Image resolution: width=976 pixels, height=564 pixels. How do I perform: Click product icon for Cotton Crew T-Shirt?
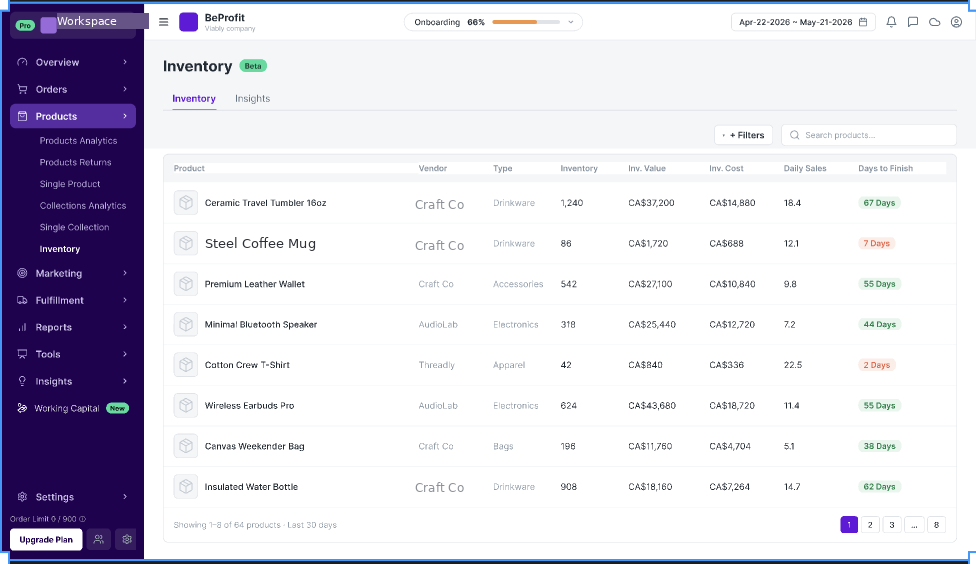tap(185, 365)
